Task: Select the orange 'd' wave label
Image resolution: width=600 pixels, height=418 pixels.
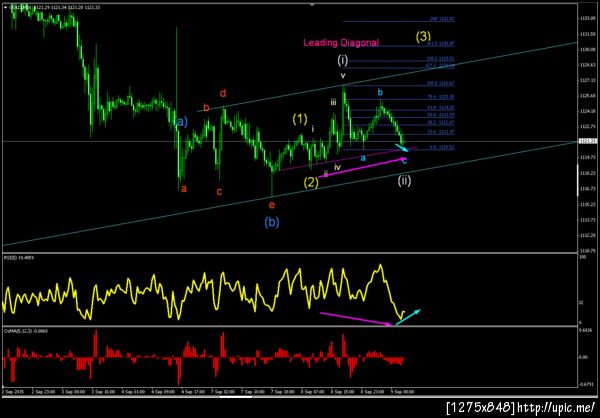Action: (x=223, y=93)
